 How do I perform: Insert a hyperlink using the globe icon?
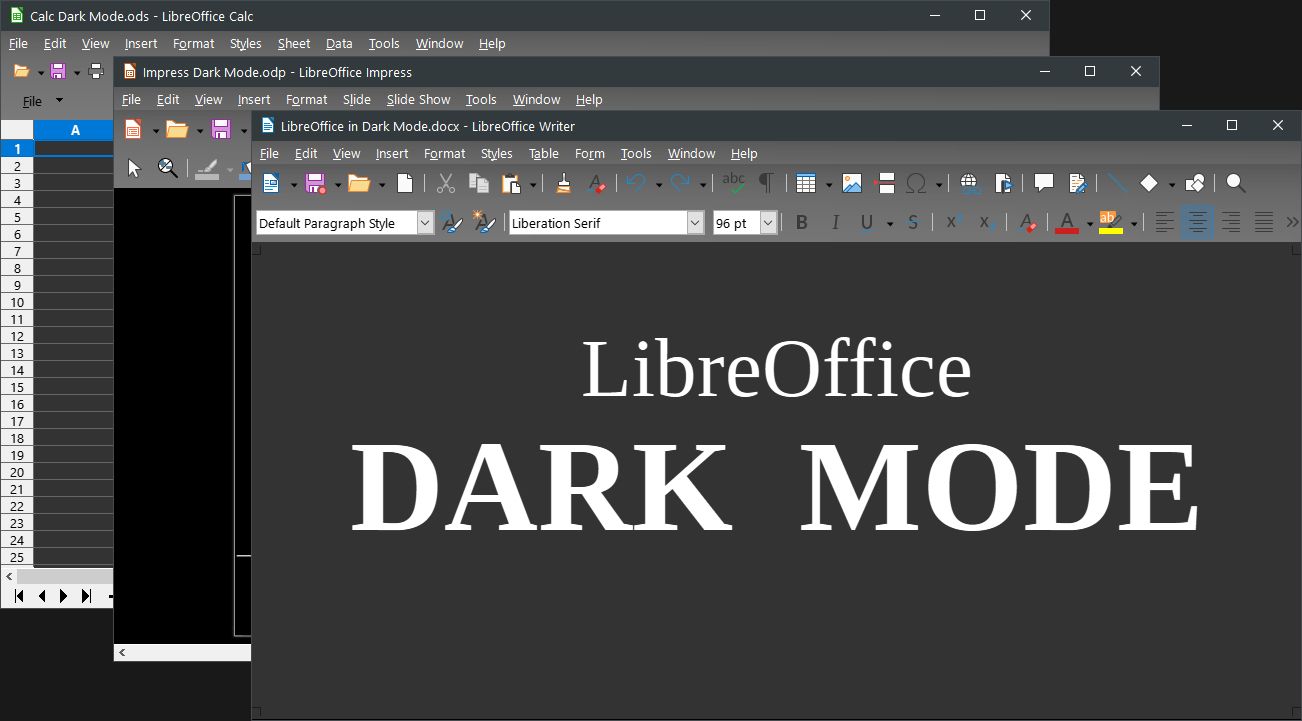point(967,183)
